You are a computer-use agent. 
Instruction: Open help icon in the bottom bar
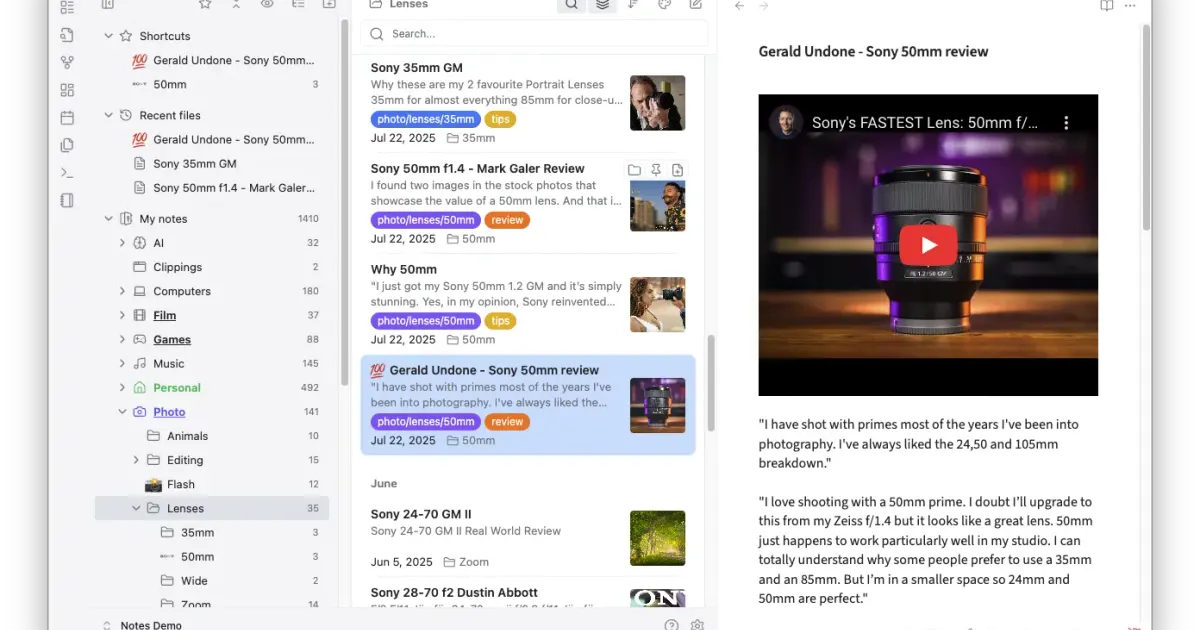click(672, 625)
